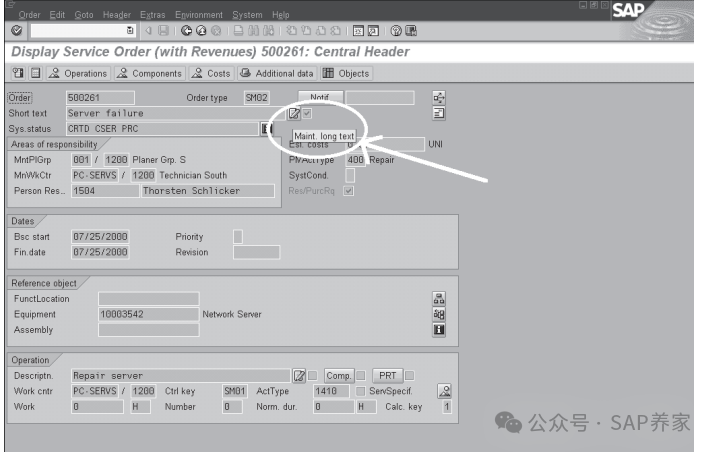Toggle checkbox next to PRT button
The image size is (714, 452).
point(410,376)
